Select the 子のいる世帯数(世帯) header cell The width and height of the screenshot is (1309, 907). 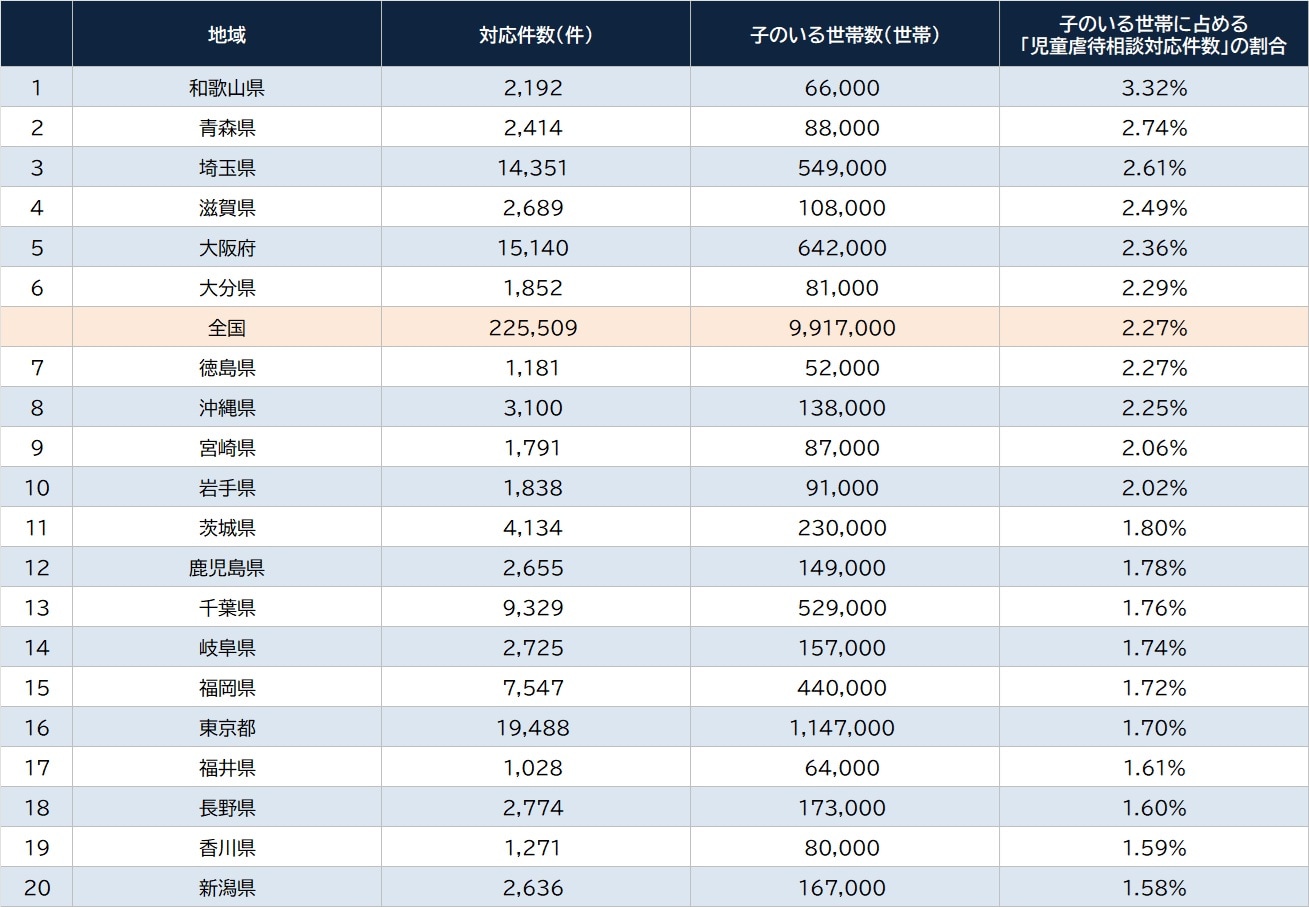coord(844,34)
